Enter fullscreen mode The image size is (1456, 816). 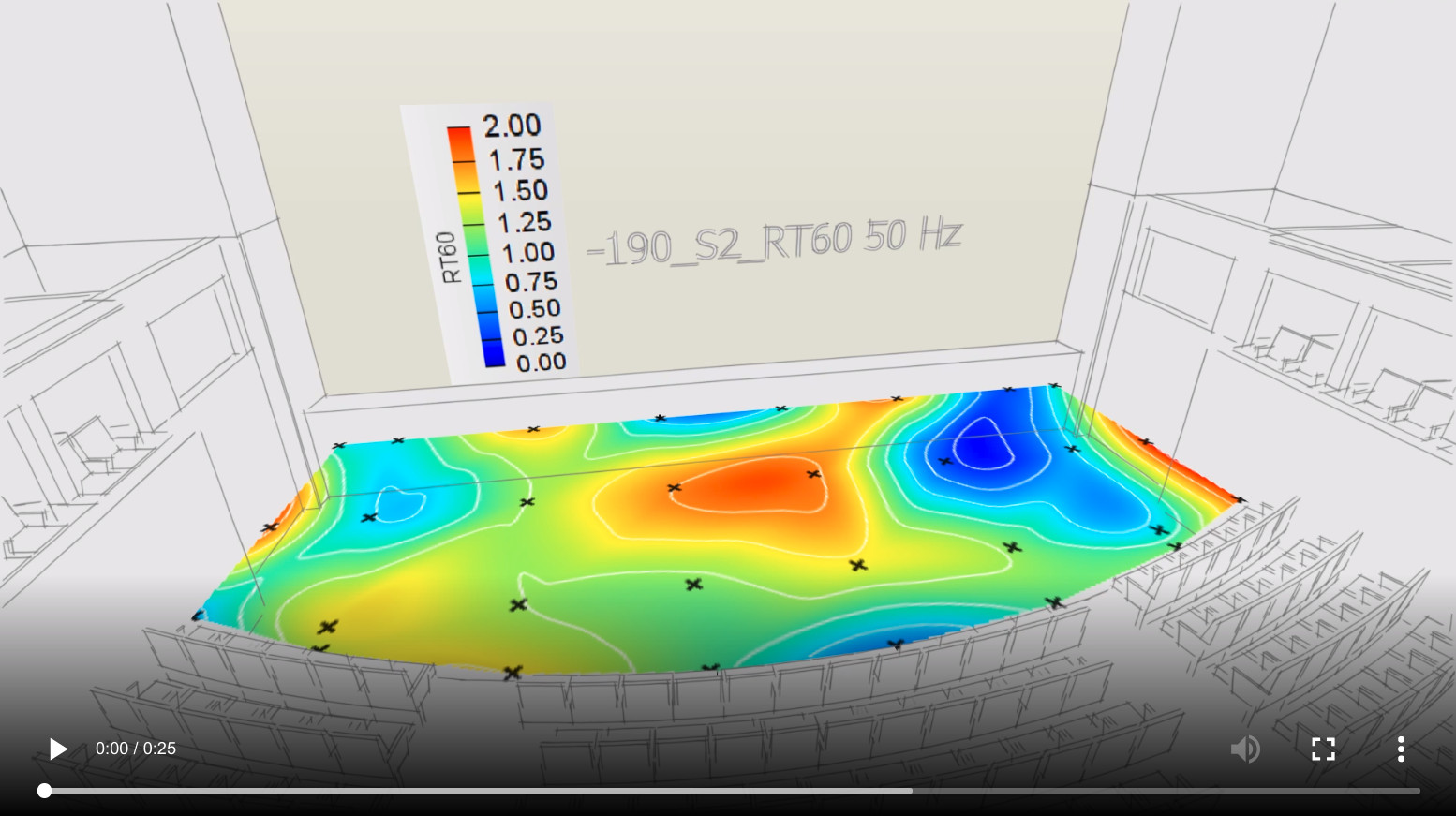click(1323, 749)
